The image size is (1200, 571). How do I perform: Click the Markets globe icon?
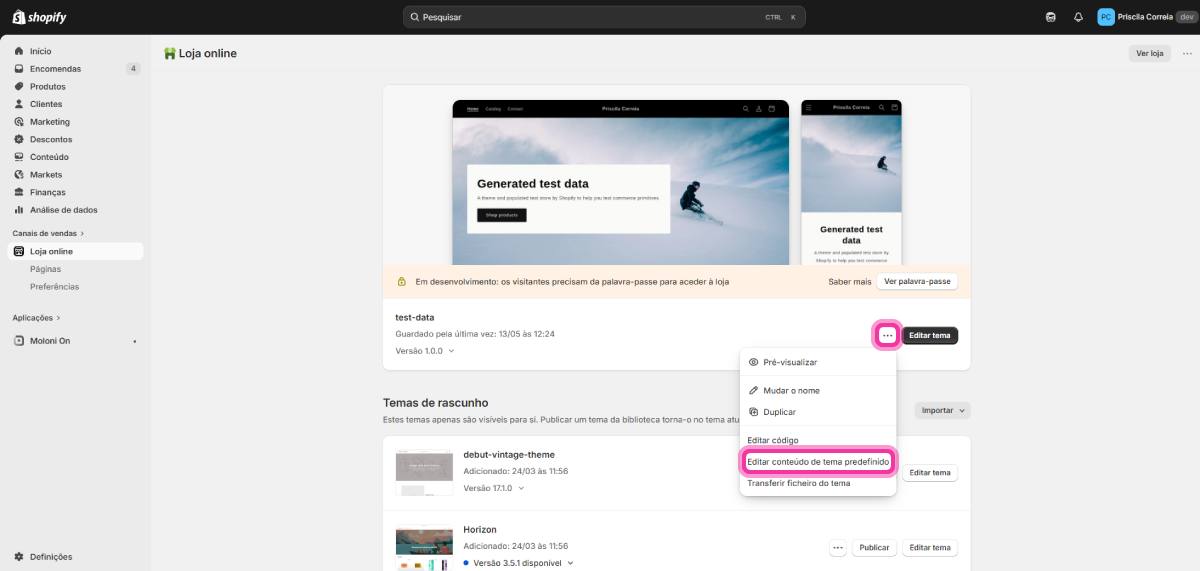tap(20, 175)
